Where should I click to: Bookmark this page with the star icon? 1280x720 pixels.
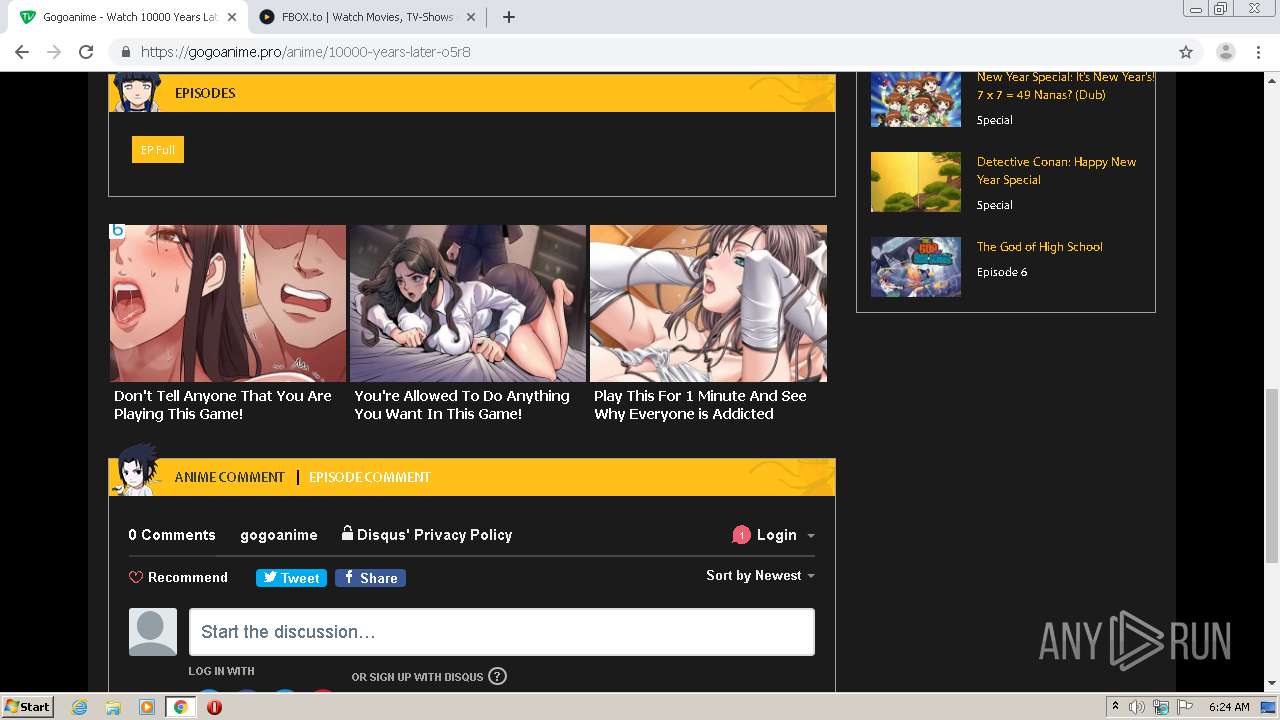point(1186,52)
